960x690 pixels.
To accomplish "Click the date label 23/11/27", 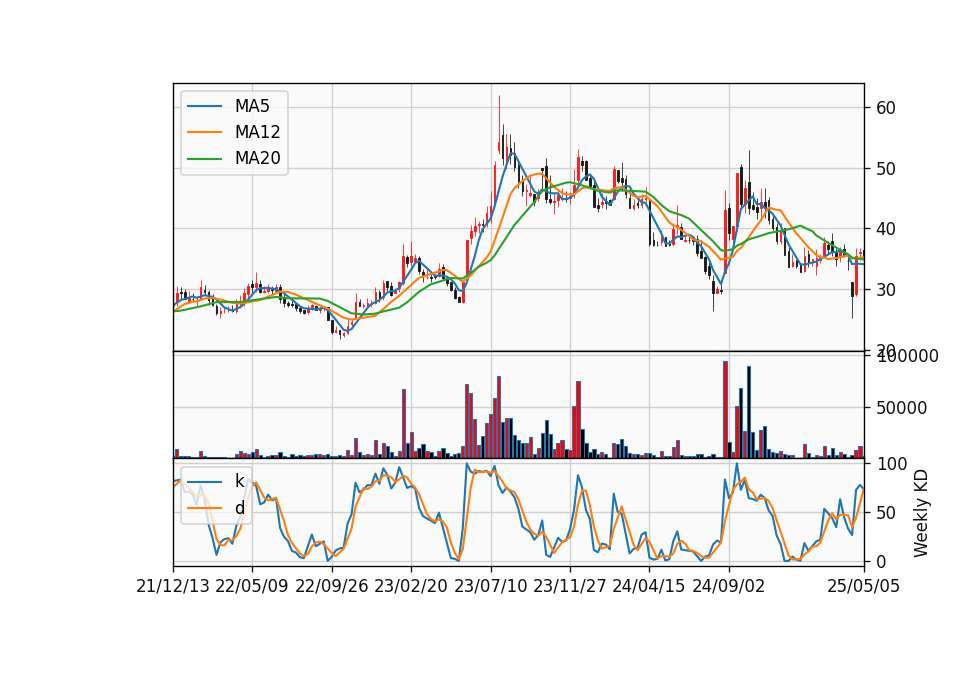I will [x=570, y=587].
